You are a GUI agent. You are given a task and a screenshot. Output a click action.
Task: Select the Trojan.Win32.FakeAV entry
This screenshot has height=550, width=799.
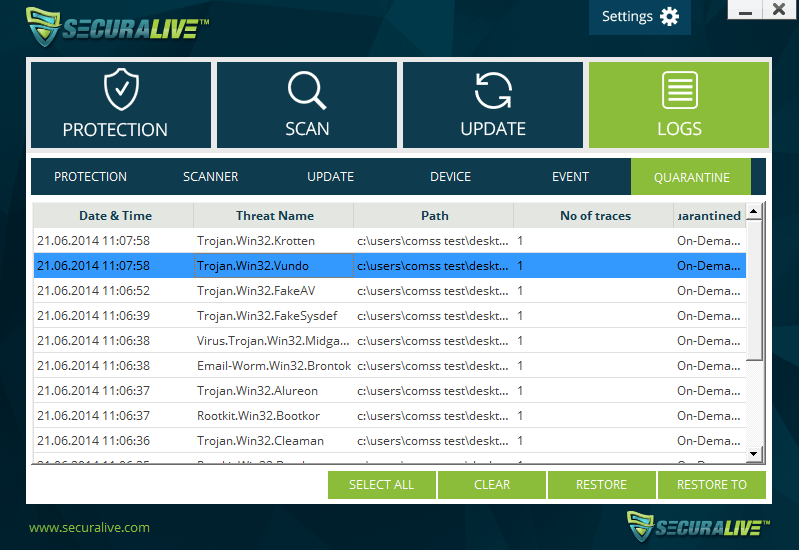click(390, 291)
